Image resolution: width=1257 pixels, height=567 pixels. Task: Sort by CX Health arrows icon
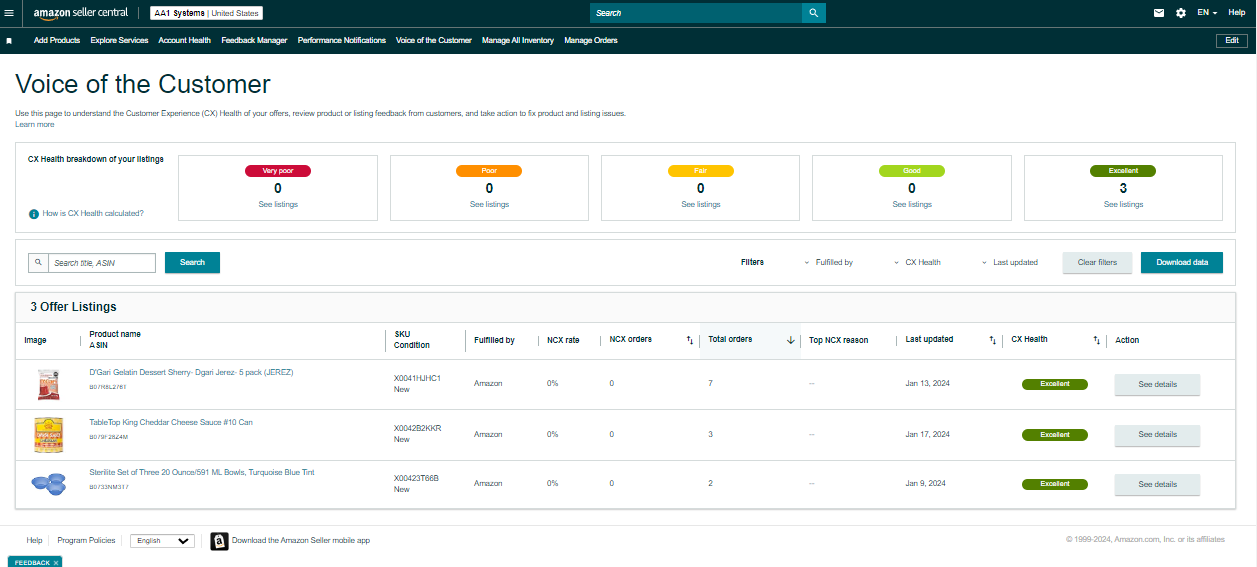[1096, 340]
